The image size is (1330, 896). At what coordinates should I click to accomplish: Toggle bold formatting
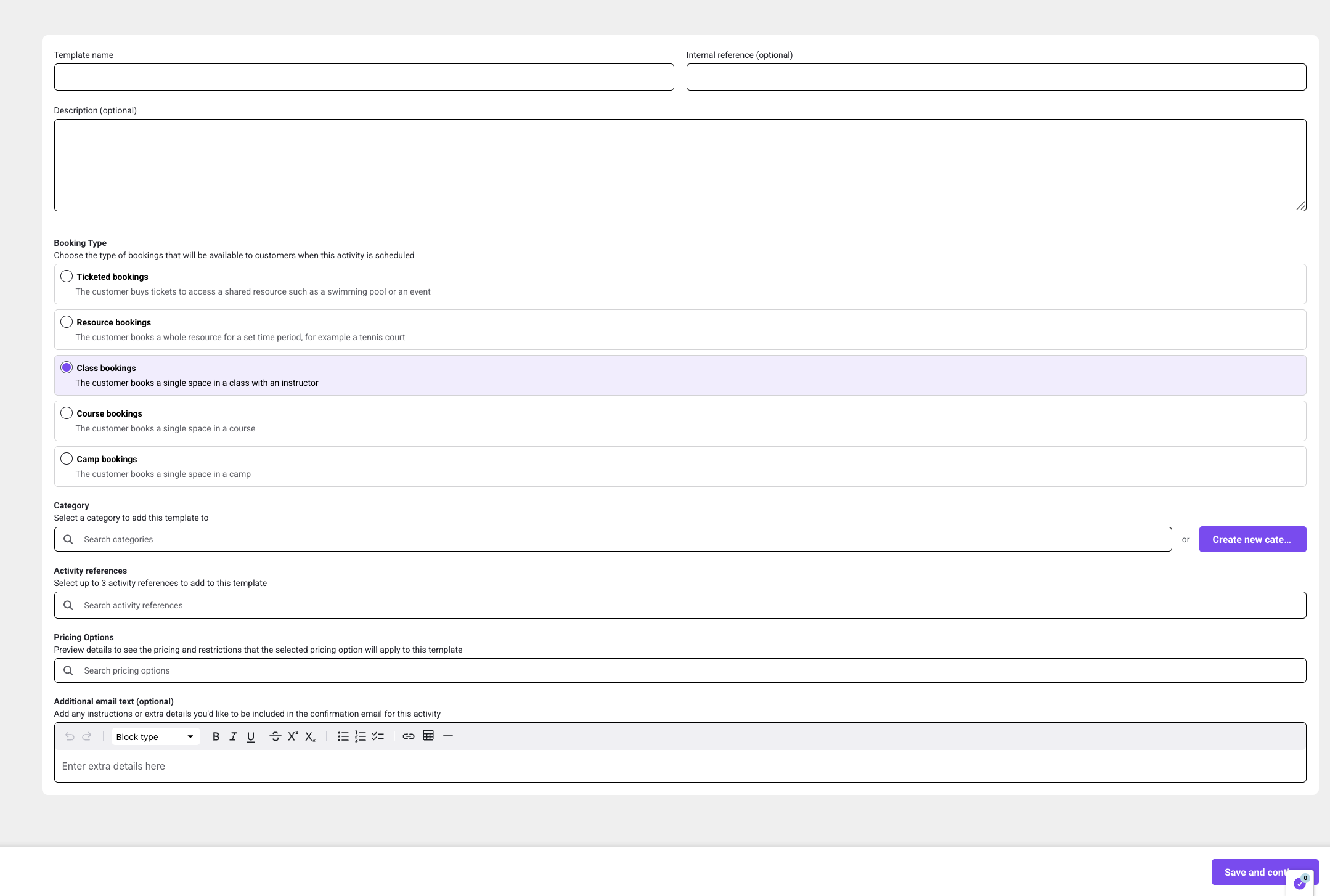pos(216,736)
